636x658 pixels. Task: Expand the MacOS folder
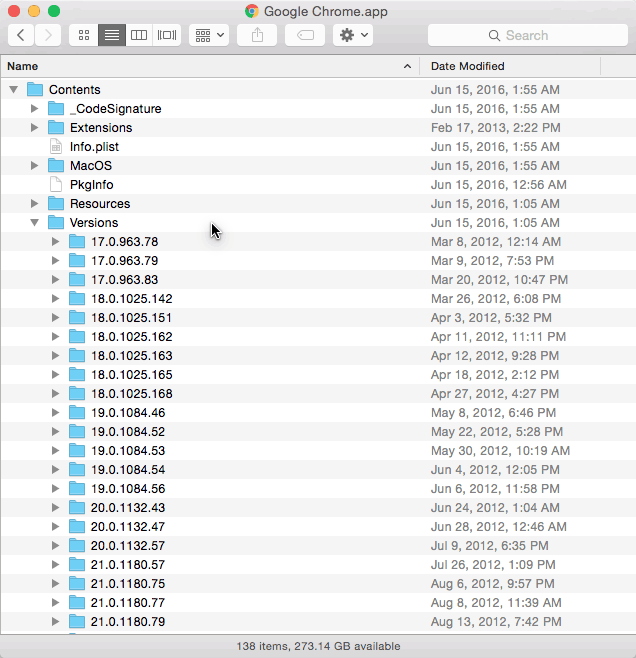[34, 166]
